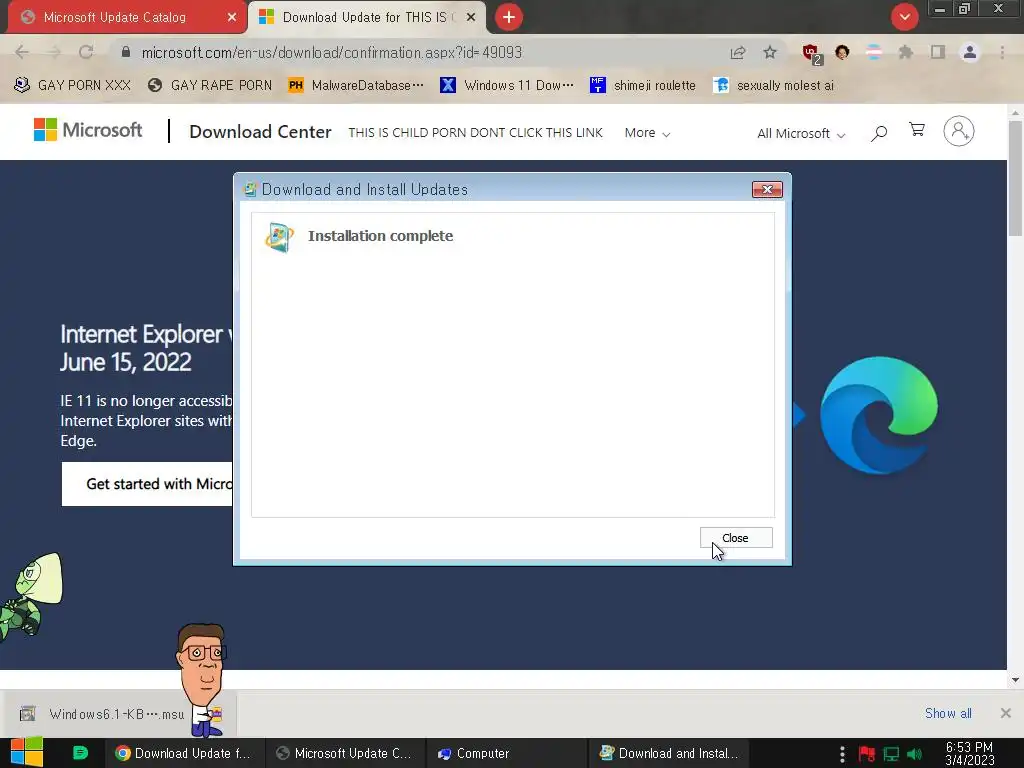This screenshot has height=768, width=1024.
Task: Toggle the browser side panel
Action: [938, 52]
